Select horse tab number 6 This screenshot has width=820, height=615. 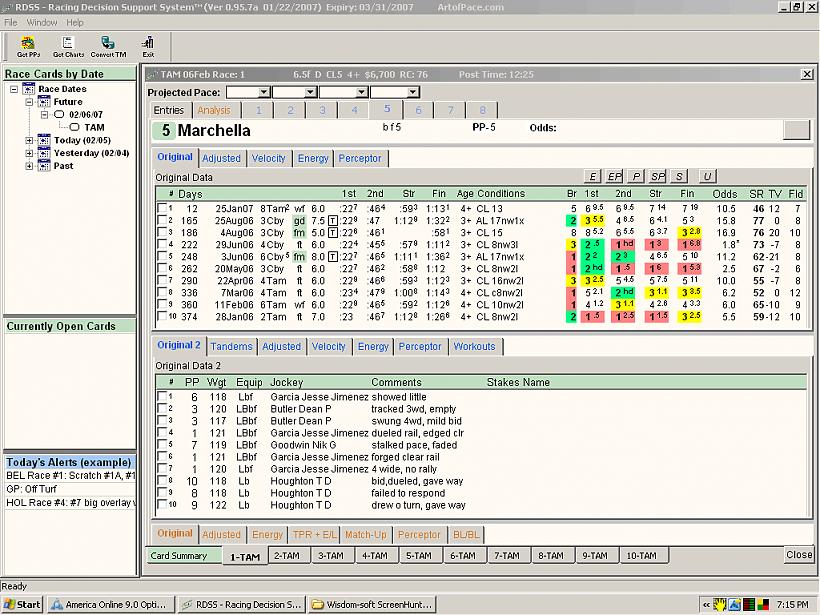tap(418, 110)
